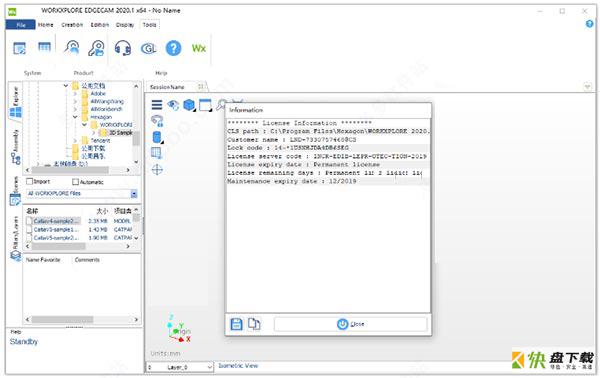600x378 pixels.
Task: Open the Assembly side panel tab
Action: (16, 147)
